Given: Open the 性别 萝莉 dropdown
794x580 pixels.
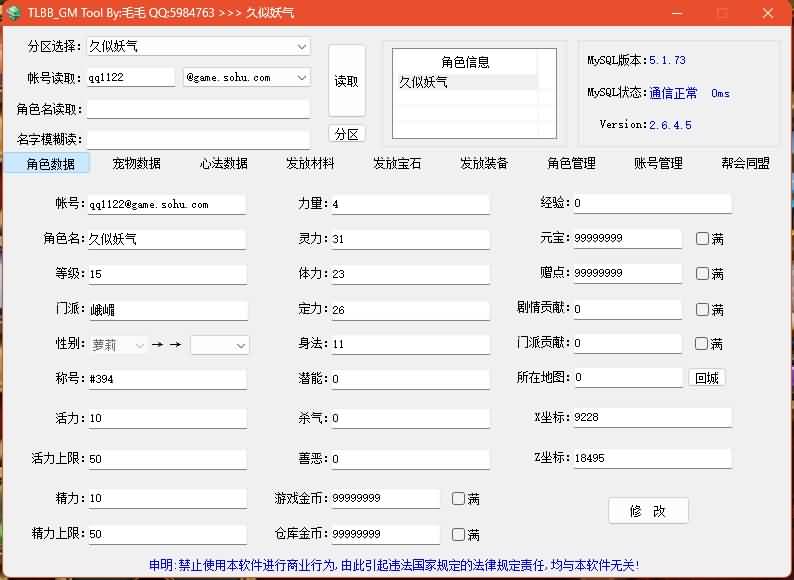Looking at the screenshot, I should click(x=118, y=345).
